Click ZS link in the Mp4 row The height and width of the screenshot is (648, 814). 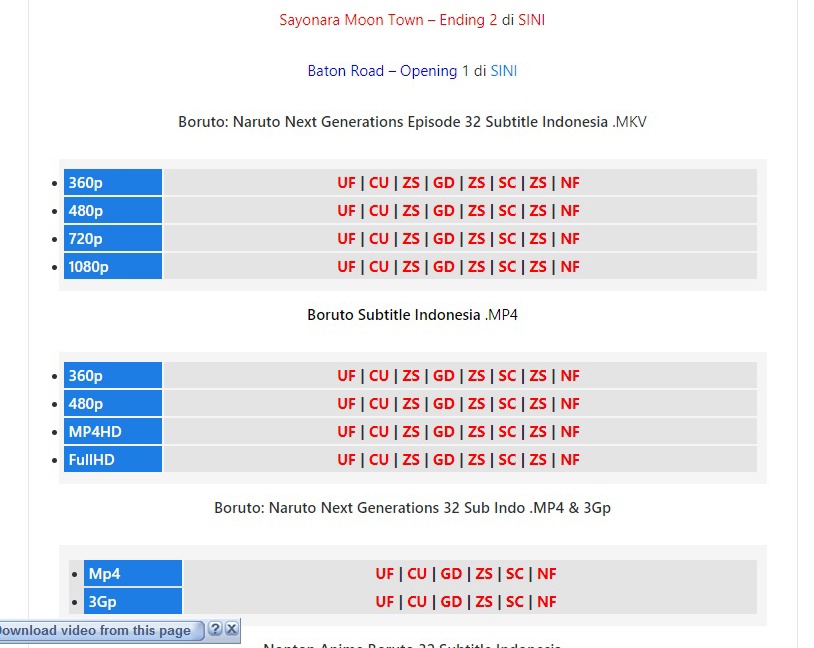click(484, 574)
